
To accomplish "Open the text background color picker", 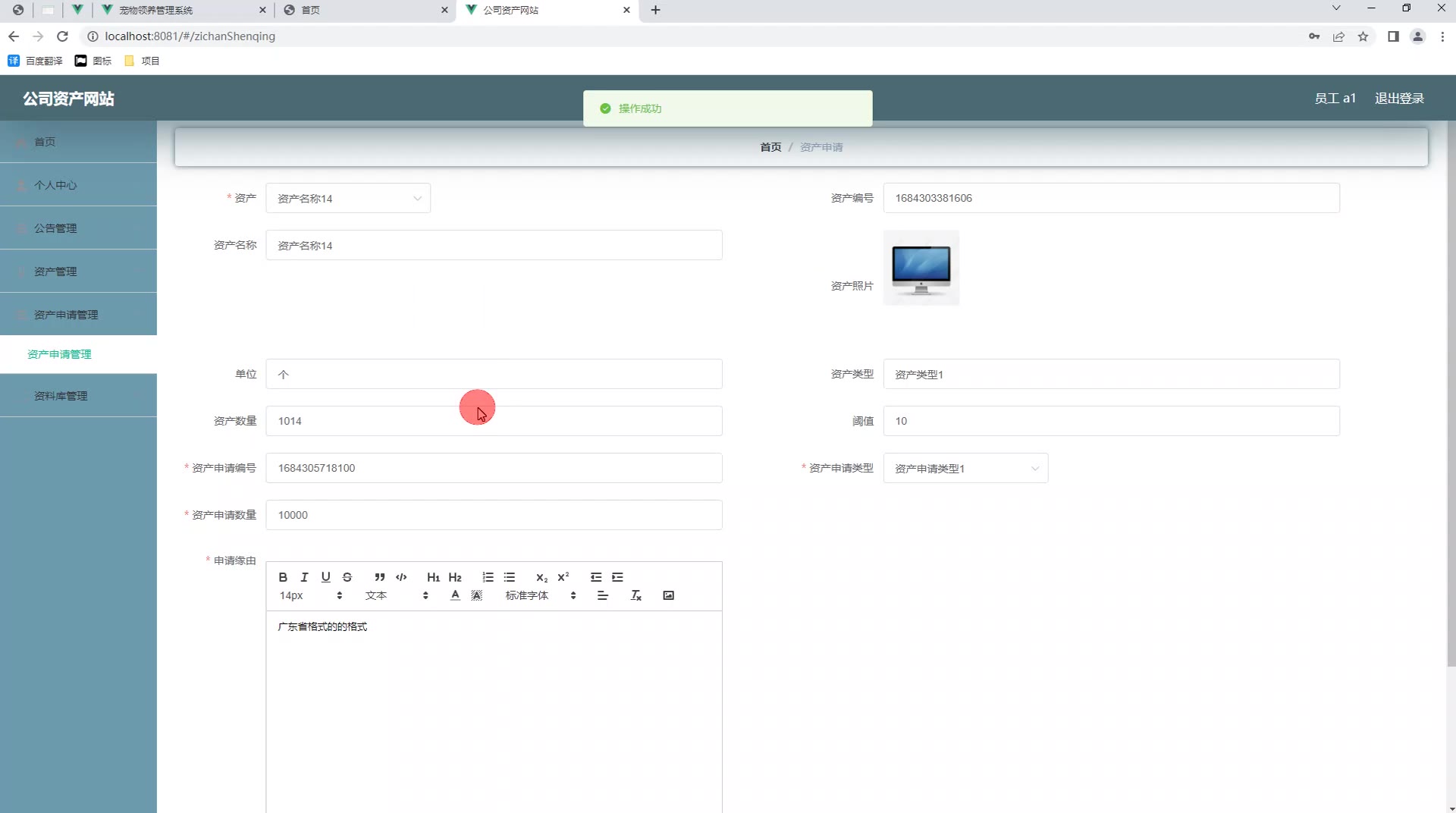I will (477, 595).
